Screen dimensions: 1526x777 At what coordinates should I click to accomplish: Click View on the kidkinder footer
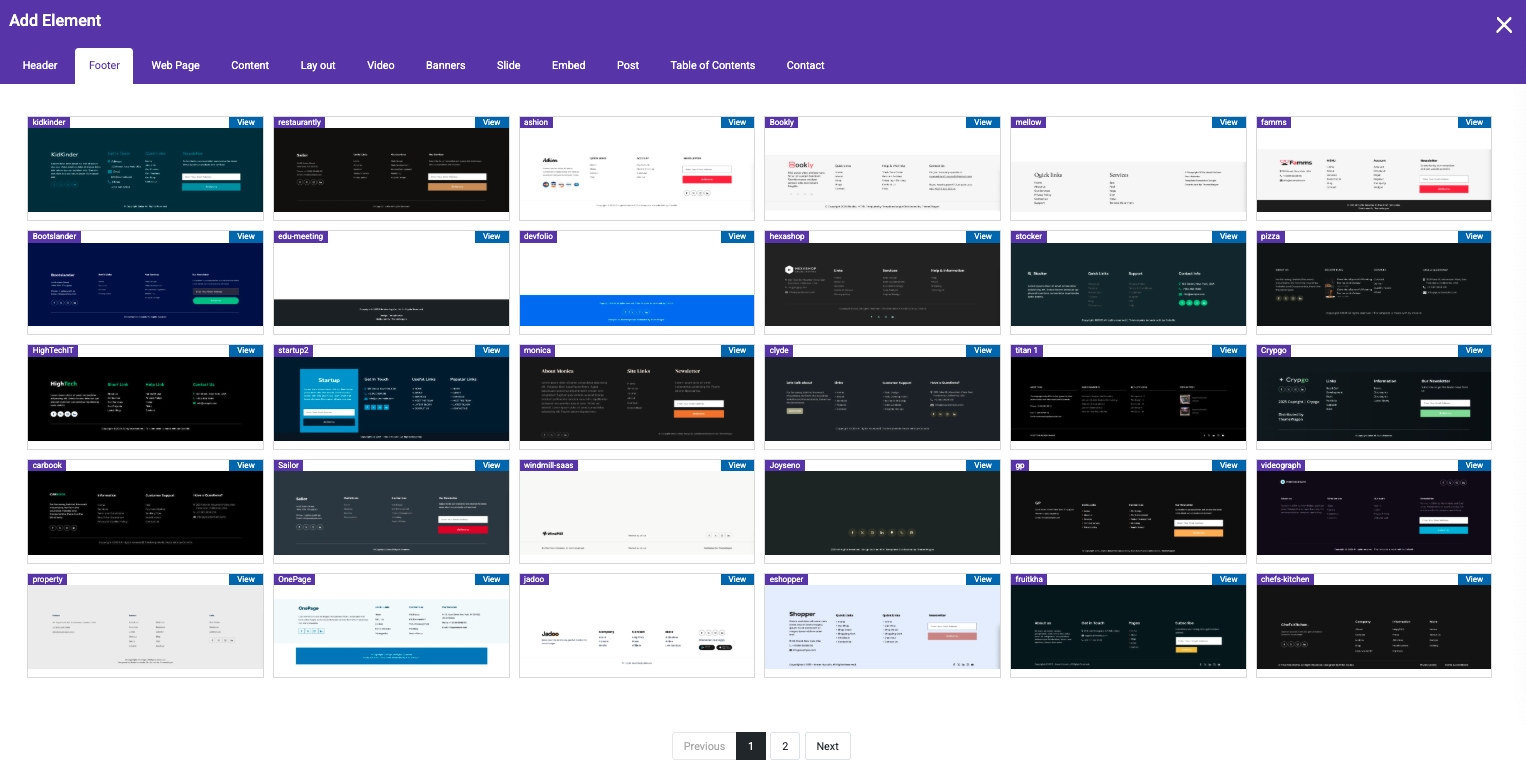click(246, 123)
